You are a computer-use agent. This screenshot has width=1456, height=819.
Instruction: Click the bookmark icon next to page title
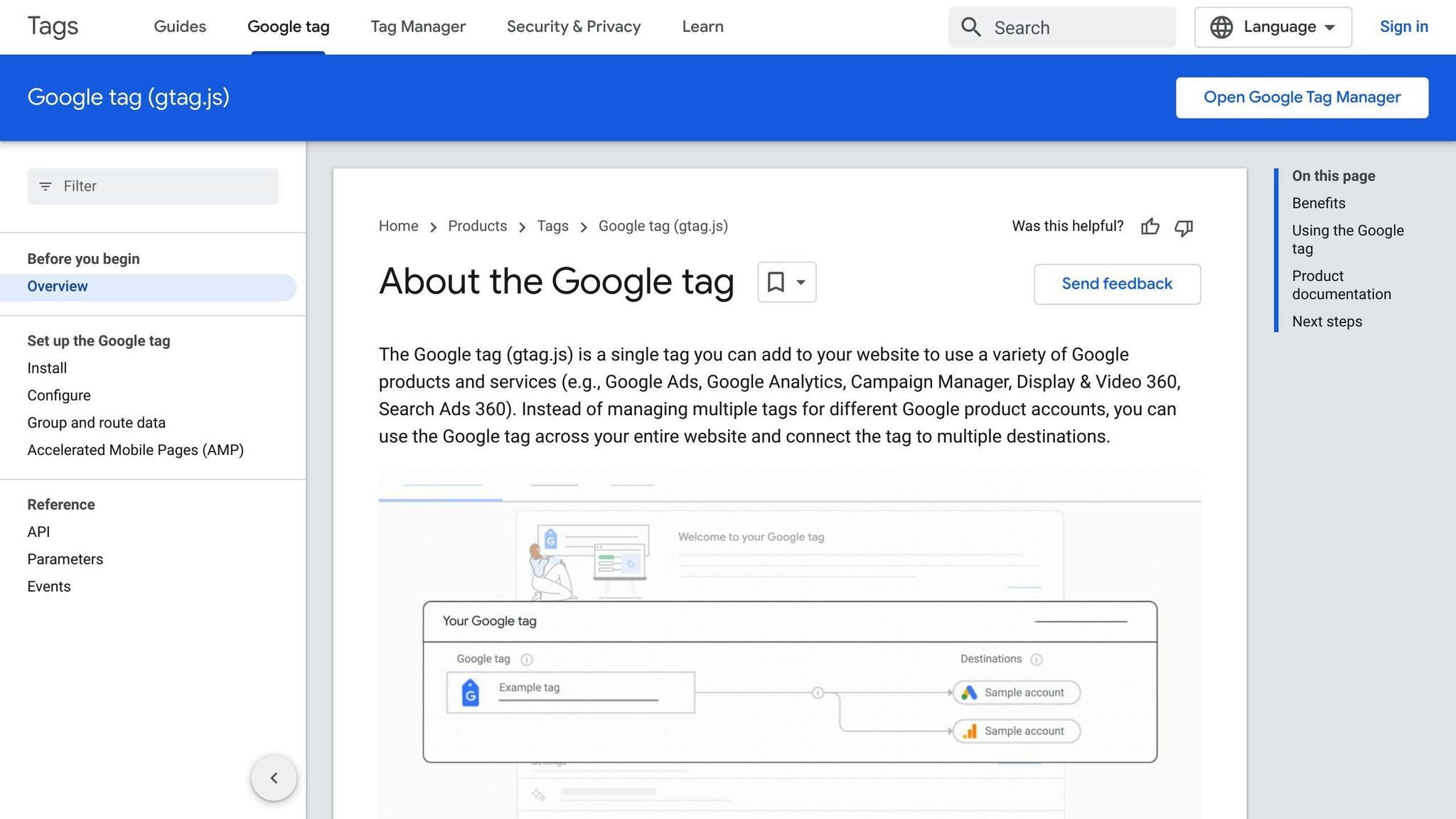(776, 282)
